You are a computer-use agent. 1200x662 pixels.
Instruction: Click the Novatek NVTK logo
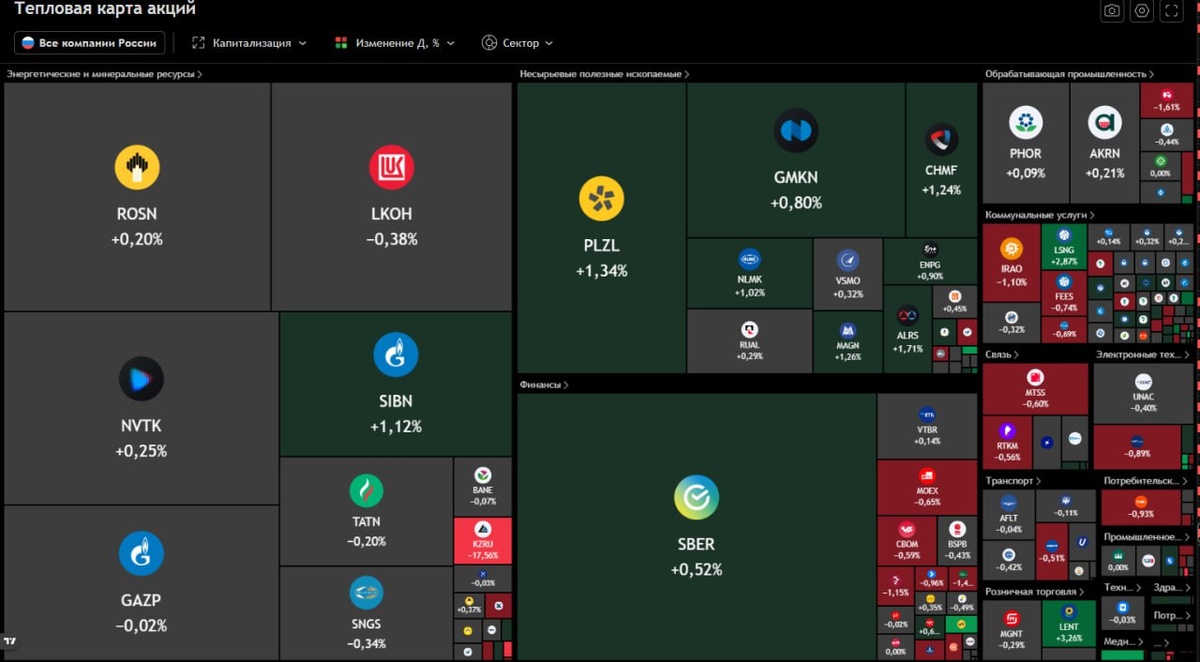141,379
